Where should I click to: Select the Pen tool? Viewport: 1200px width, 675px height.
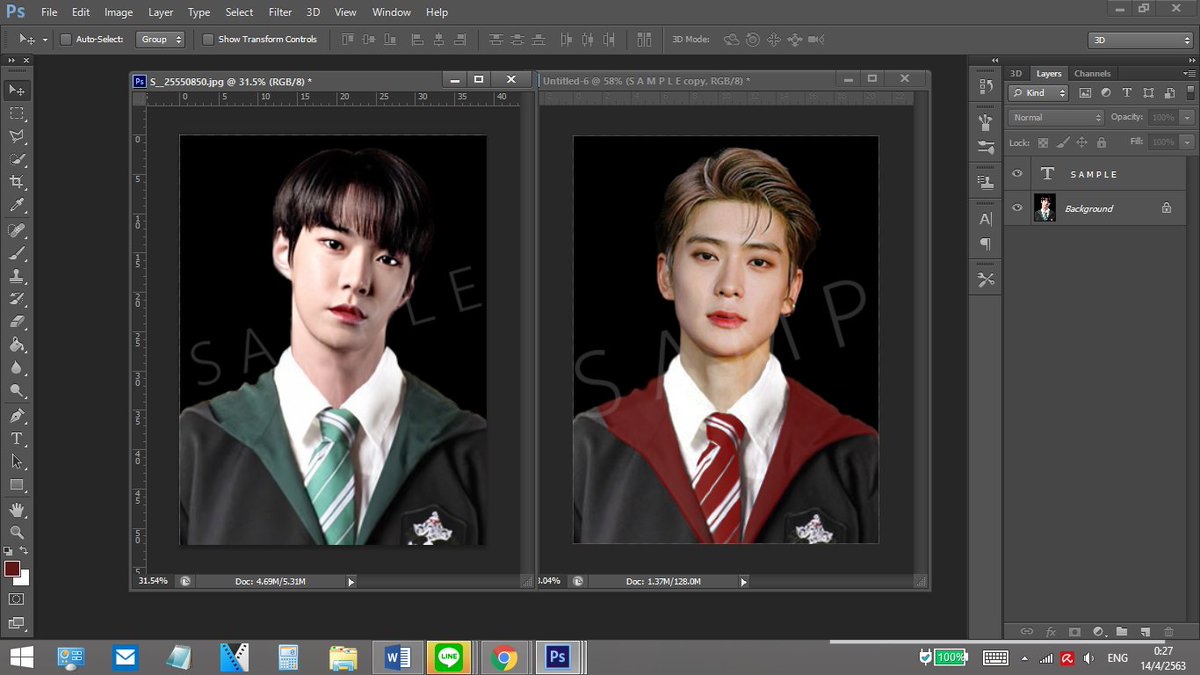[17, 416]
